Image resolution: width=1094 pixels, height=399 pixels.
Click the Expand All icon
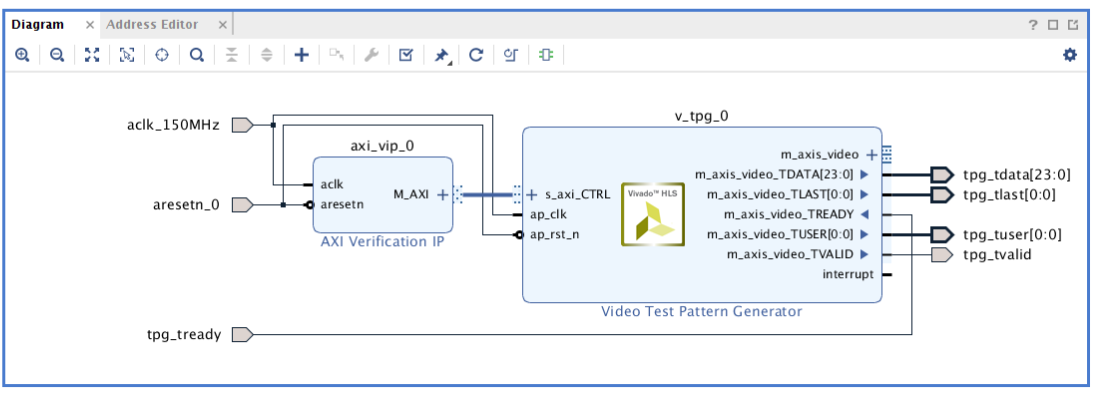click(266, 55)
